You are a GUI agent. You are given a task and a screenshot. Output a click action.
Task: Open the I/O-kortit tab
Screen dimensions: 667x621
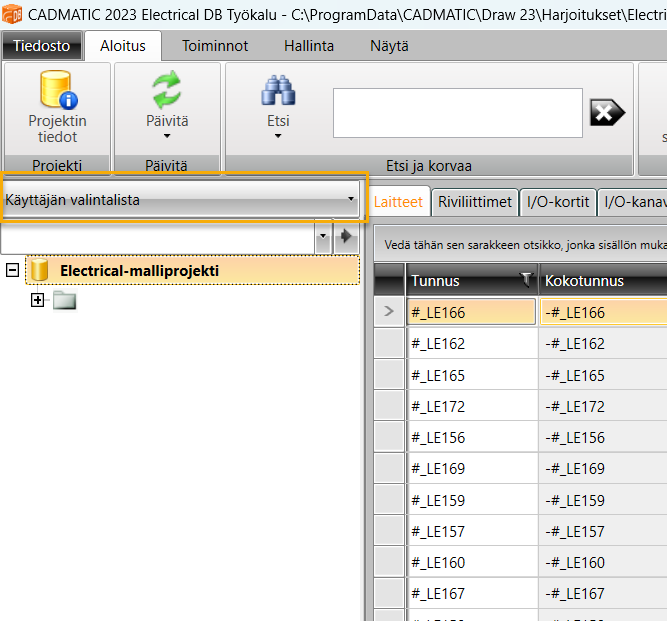558,202
